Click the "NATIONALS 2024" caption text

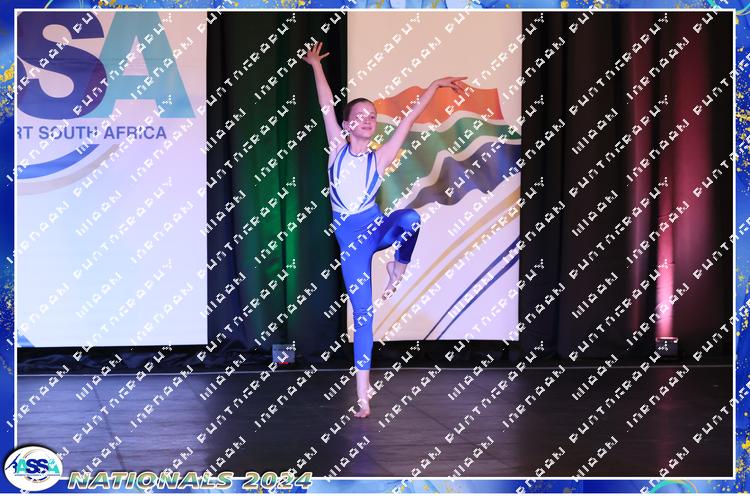(x=190, y=480)
